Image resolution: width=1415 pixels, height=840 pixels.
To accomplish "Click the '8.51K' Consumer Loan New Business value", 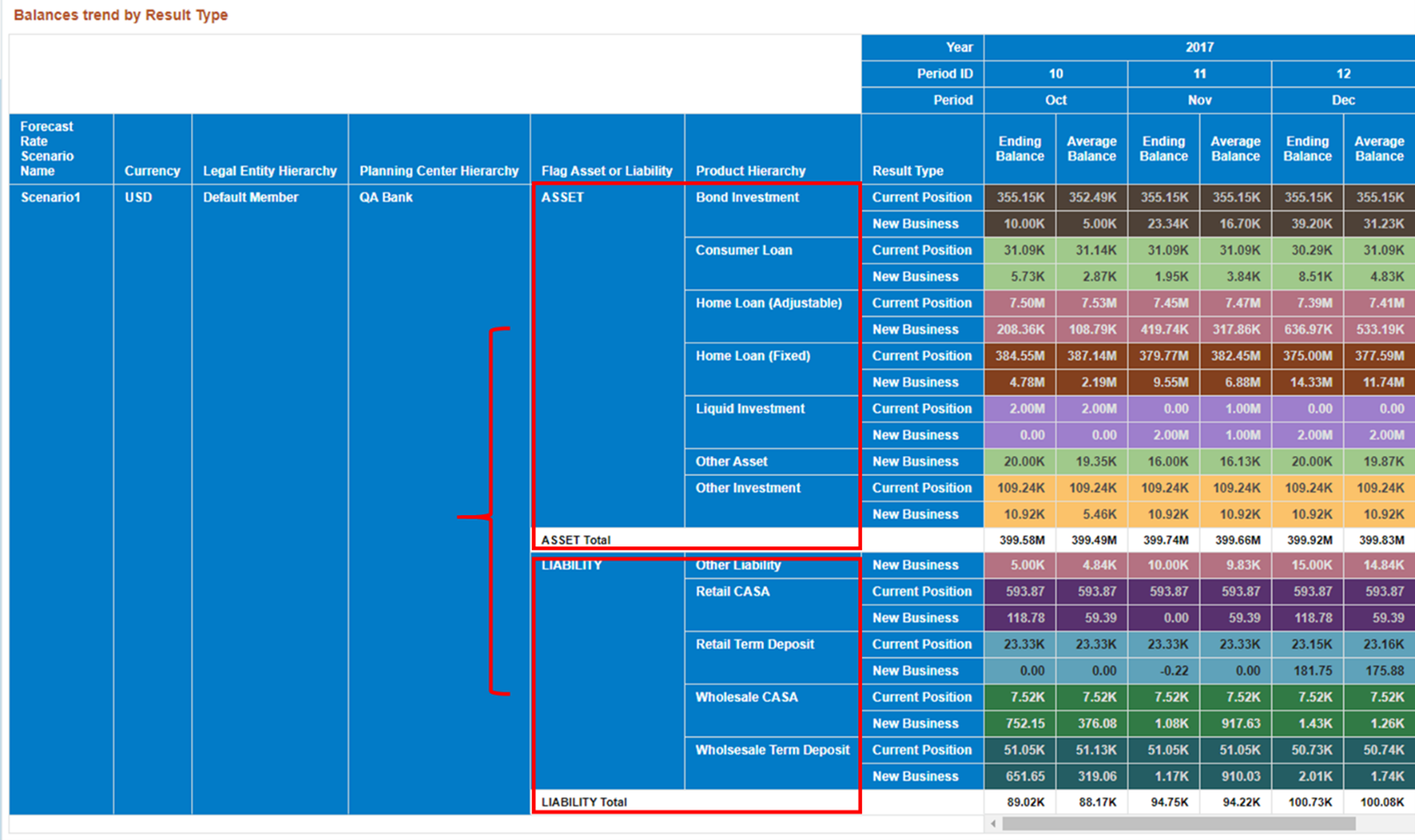I will pyautogui.click(x=1308, y=276).
